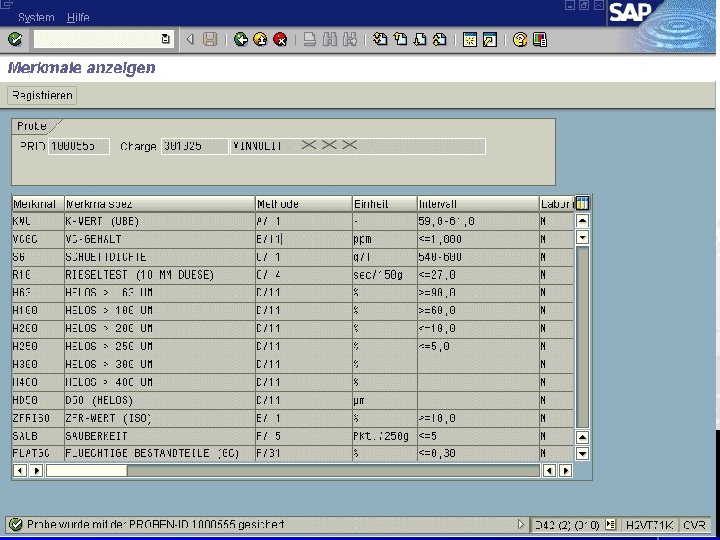Click the unit cell sec/150g
This screenshot has width=720, height=540.
click(x=385, y=275)
